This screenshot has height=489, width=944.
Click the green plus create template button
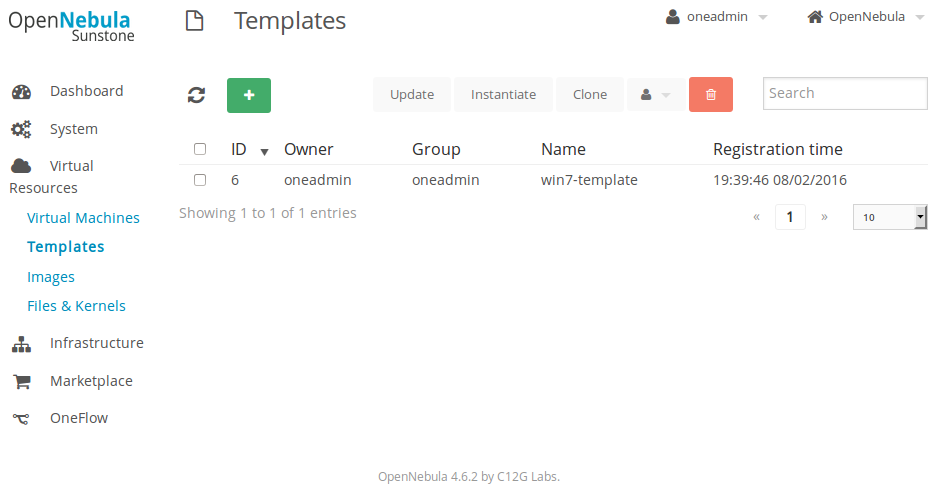point(249,95)
